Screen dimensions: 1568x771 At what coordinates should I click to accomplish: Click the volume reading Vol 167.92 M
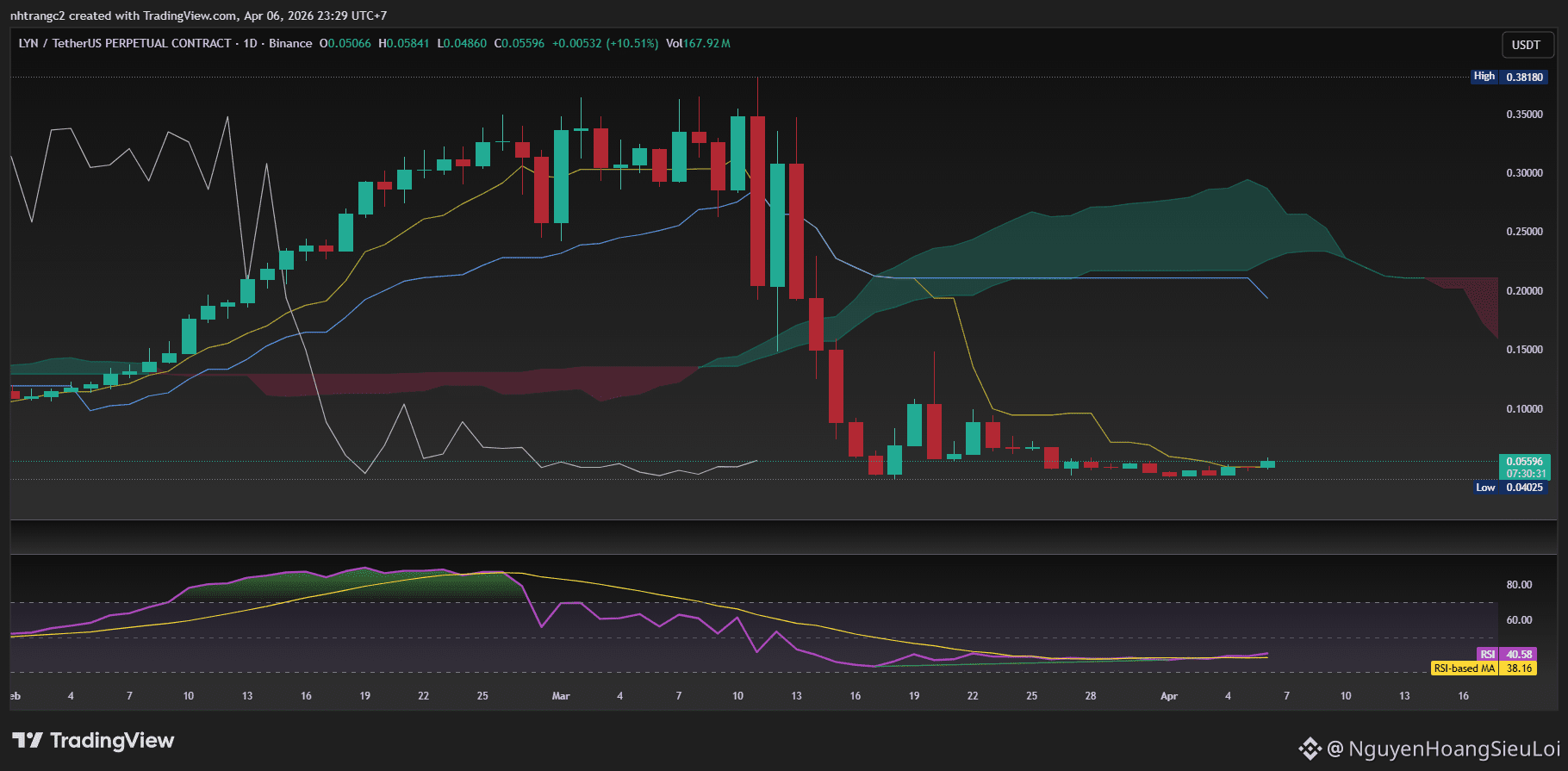click(698, 43)
